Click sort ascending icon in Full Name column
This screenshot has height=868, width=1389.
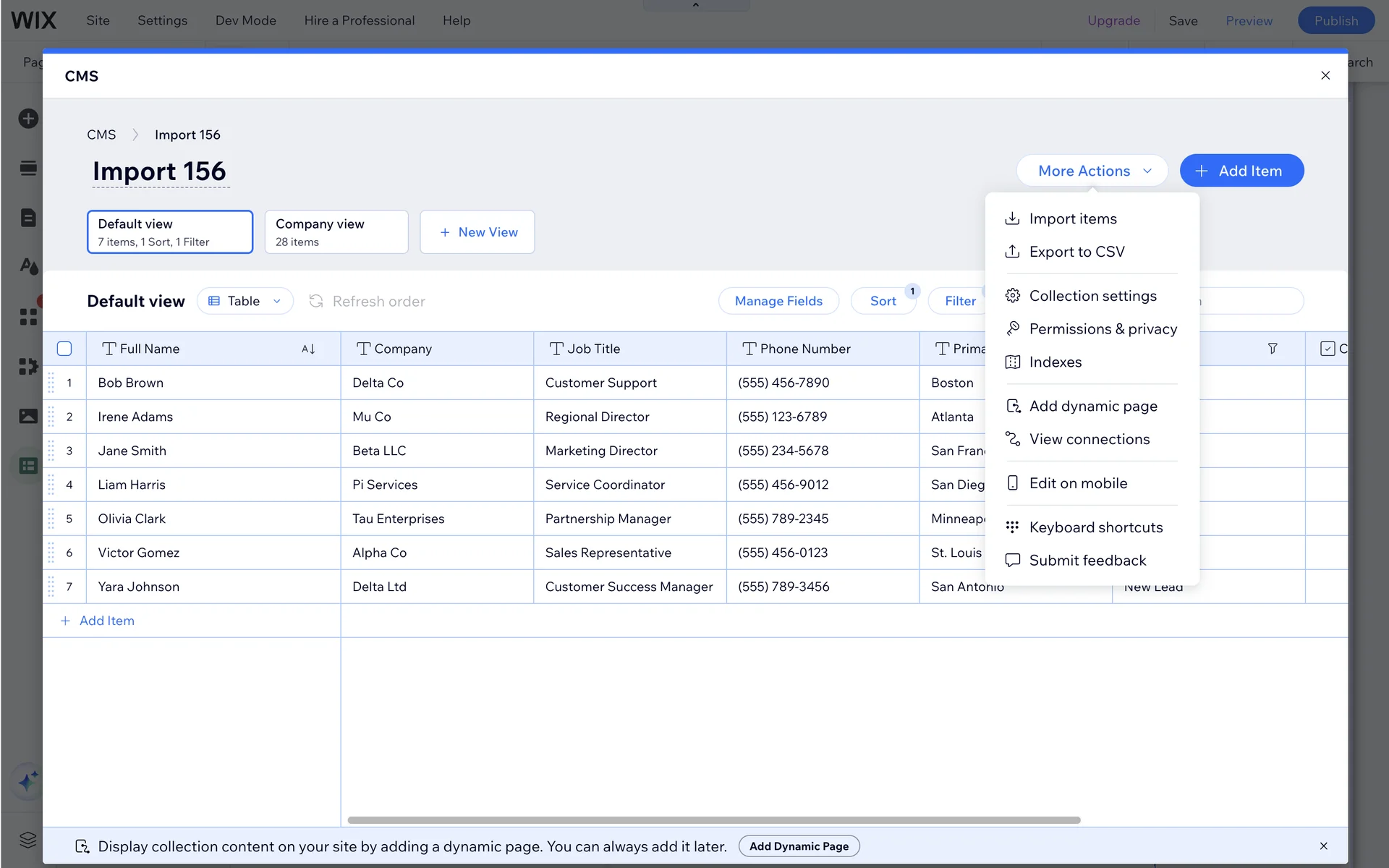(308, 349)
